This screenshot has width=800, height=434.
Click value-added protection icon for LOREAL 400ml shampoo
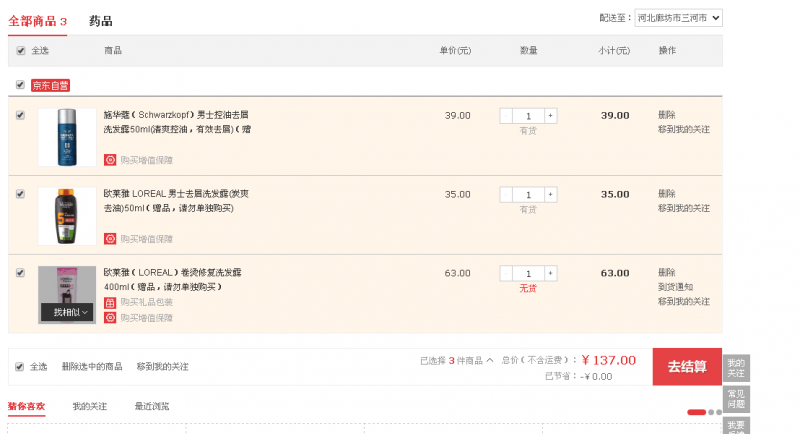tap(110, 318)
